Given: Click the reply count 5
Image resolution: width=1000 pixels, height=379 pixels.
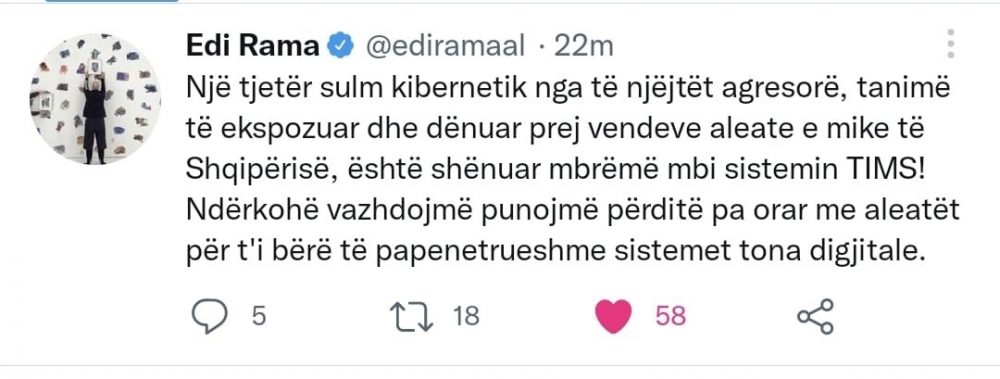Looking at the screenshot, I should coord(258,316).
